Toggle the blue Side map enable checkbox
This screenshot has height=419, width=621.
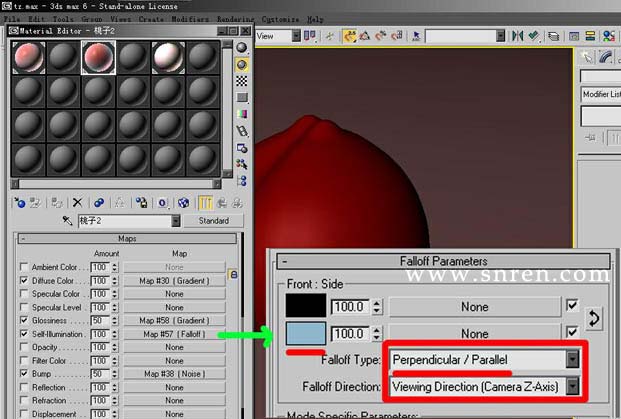(572, 332)
